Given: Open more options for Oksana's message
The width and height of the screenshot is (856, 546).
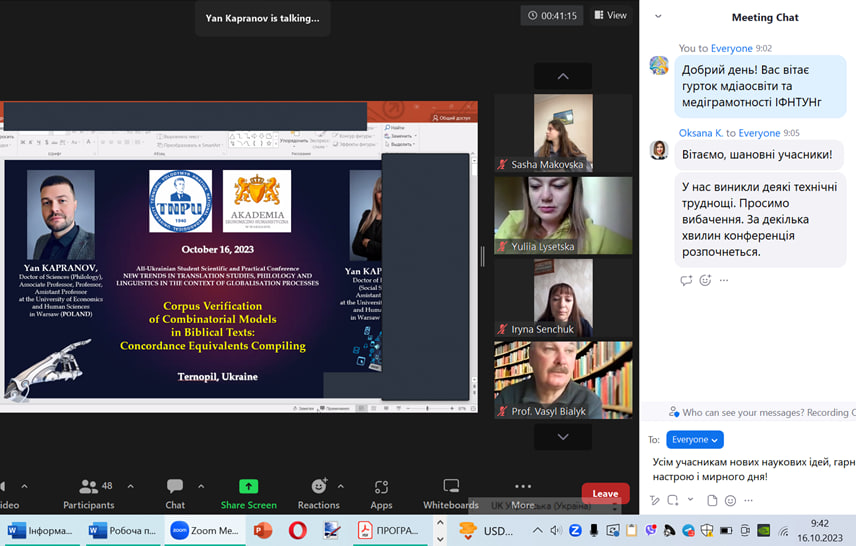Looking at the screenshot, I should point(724,281).
